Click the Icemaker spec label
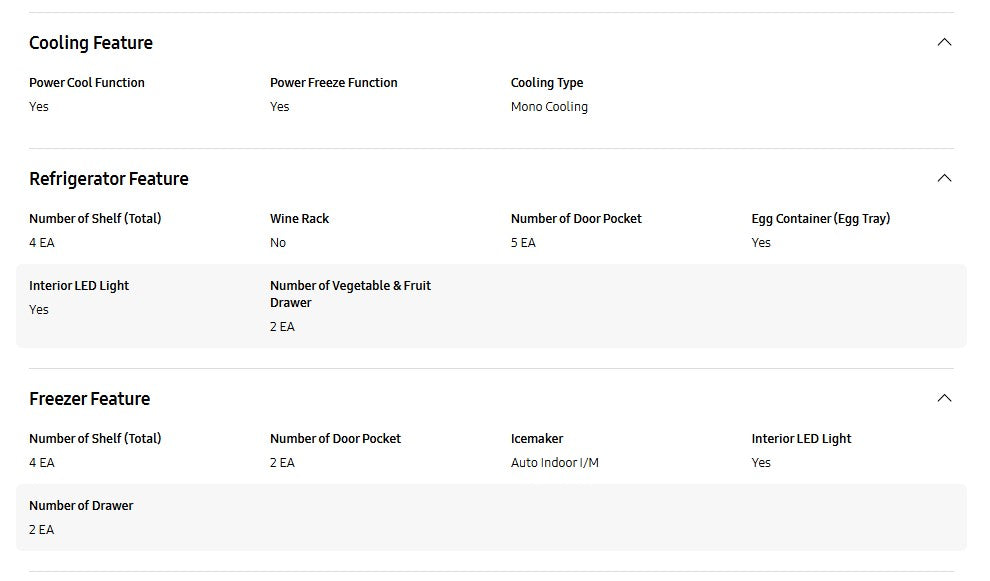Image resolution: width=990 pixels, height=581 pixels. pyautogui.click(x=537, y=439)
